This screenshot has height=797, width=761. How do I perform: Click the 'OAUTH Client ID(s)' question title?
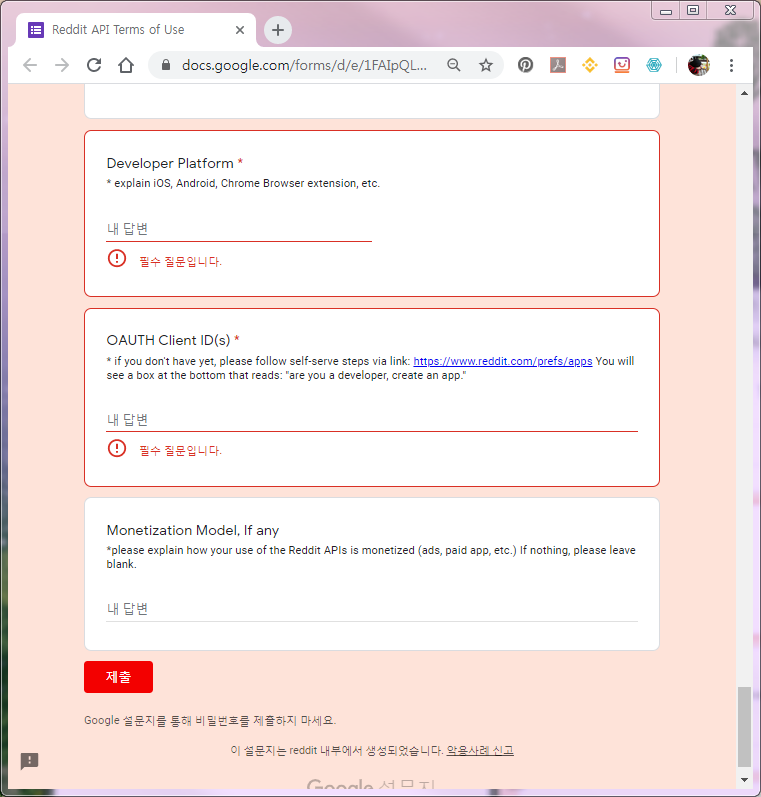[x=168, y=340]
